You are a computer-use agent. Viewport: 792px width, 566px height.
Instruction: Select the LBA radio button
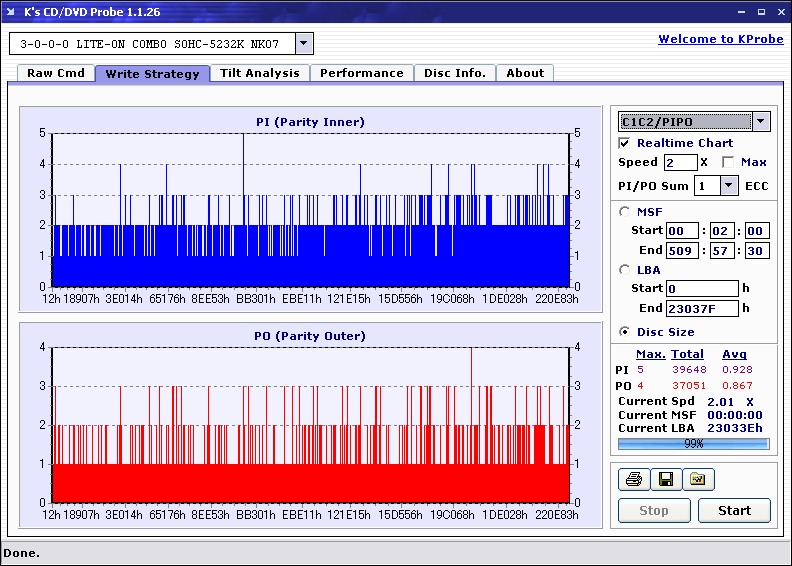[626, 269]
